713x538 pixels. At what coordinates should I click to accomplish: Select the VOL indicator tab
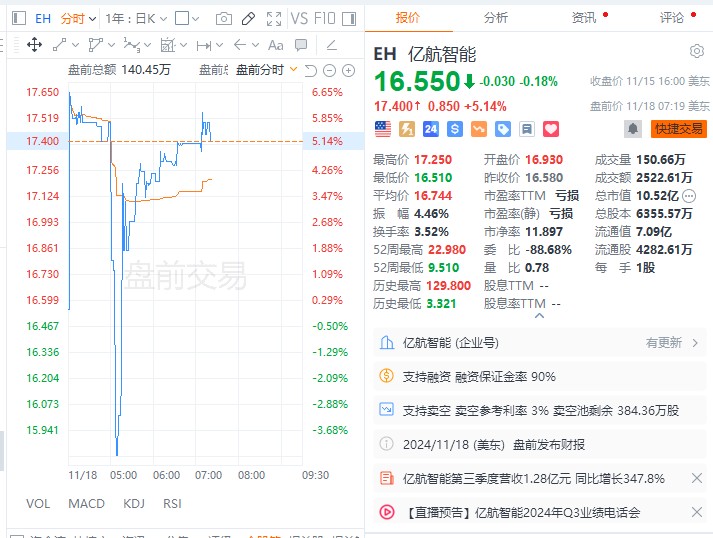(x=38, y=503)
